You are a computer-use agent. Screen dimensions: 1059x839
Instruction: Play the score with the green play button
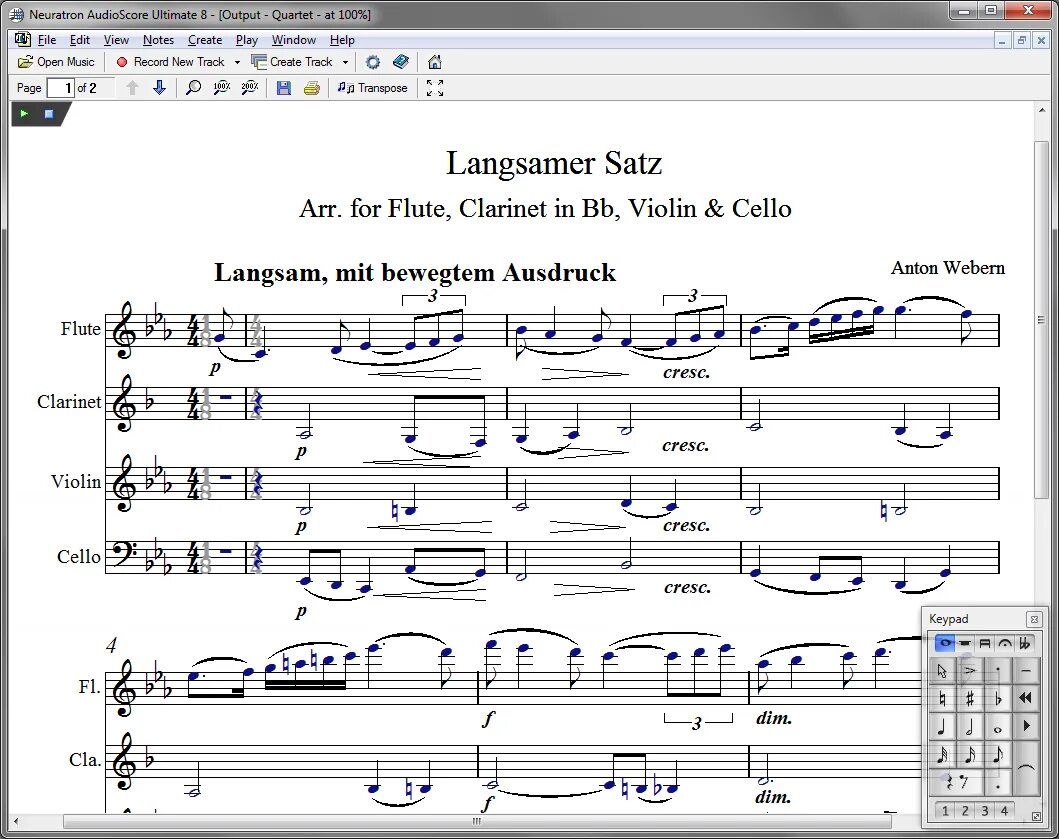pyautogui.click(x=24, y=113)
